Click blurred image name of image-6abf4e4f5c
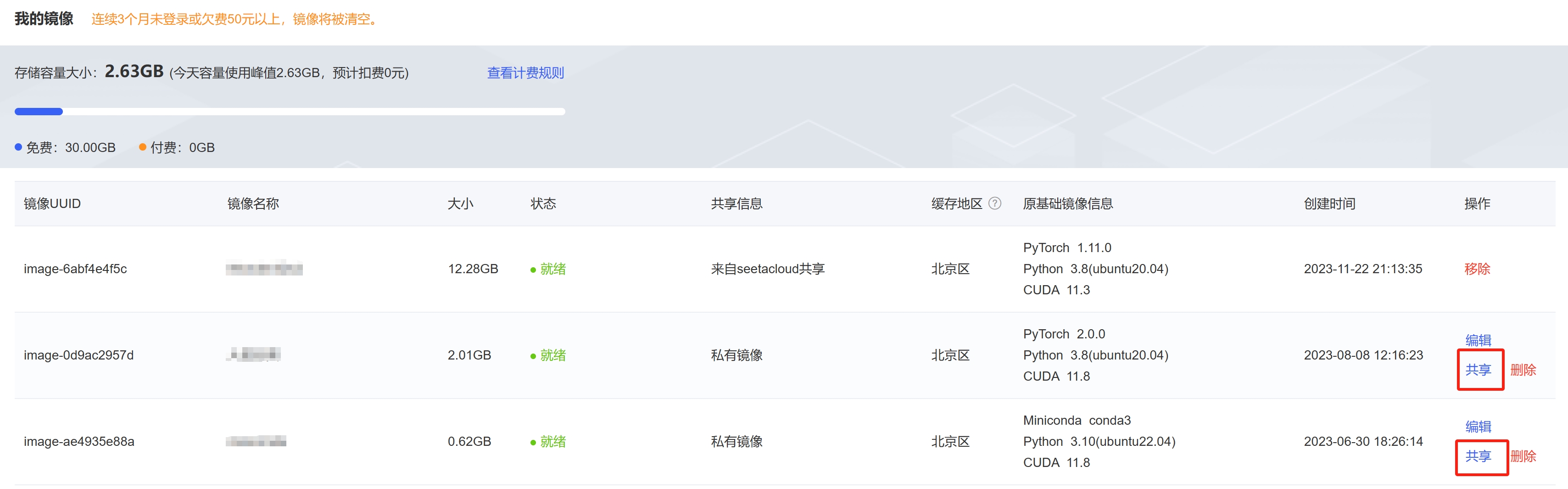The image size is (1568, 489). coord(264,268)
